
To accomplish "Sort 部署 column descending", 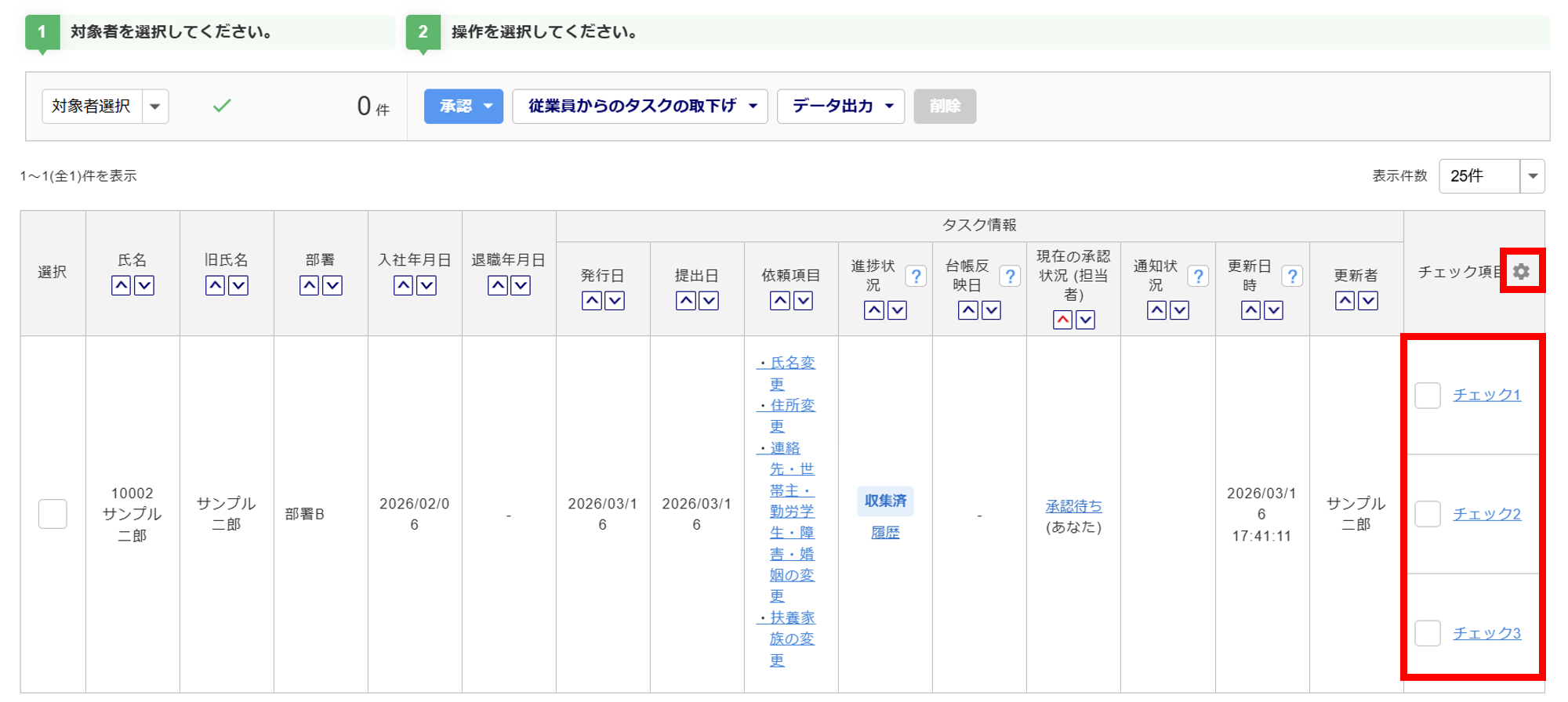I will click(x=332, y=286).
